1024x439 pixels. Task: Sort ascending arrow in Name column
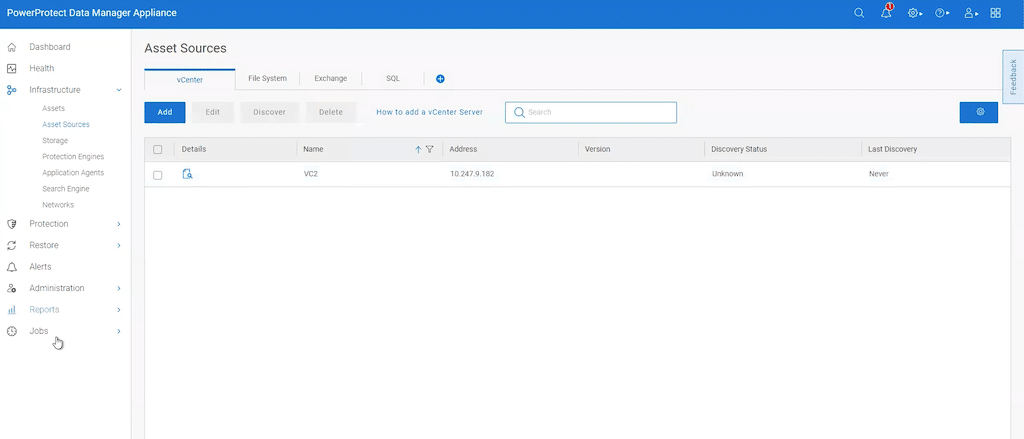418,150
